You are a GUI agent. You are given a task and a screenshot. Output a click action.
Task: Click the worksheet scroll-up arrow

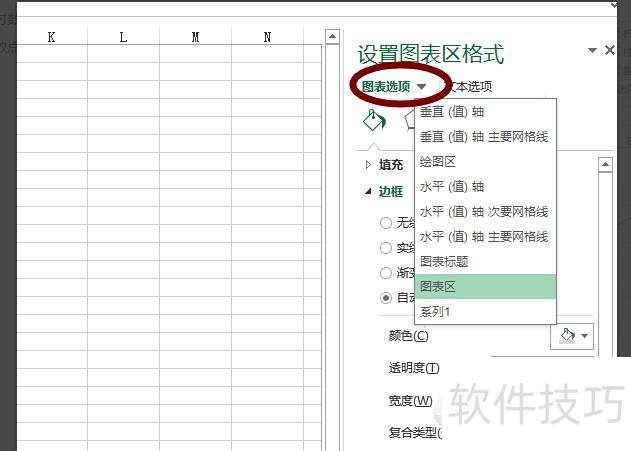[x=332, y=37]
